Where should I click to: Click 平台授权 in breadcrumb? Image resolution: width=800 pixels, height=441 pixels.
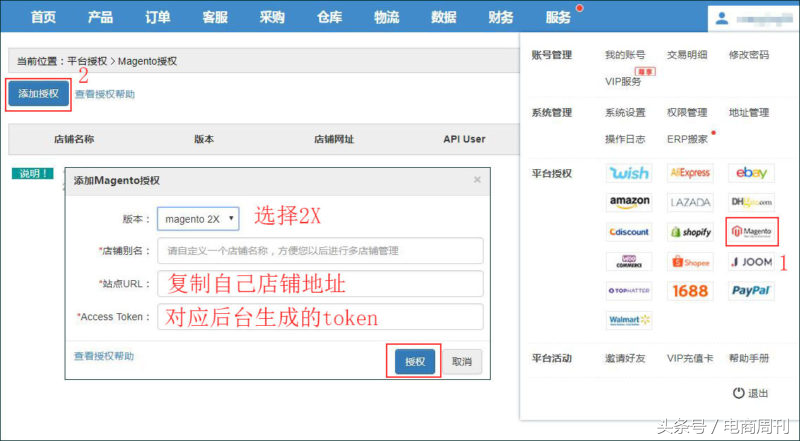(x=87, y=61)
